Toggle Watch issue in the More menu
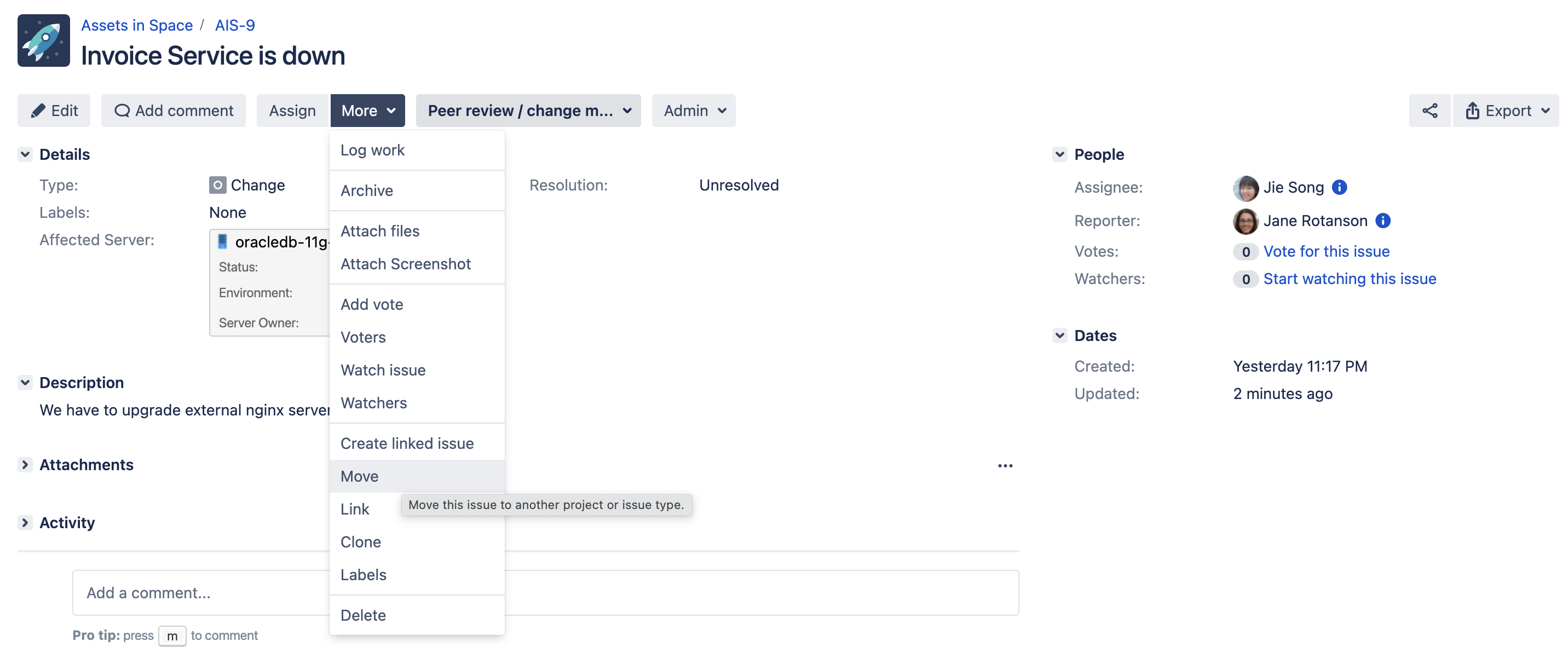 click(x=382, y=369)
